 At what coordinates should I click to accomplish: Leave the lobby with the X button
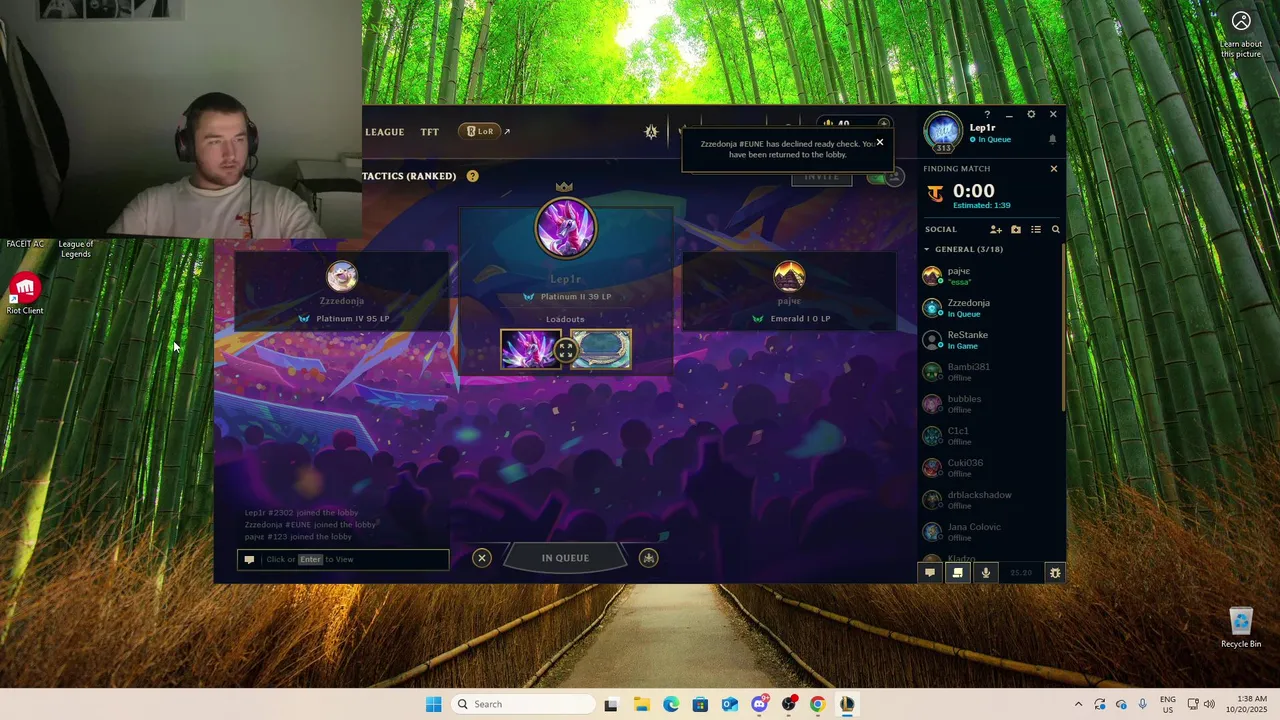[x=482, y=558]
